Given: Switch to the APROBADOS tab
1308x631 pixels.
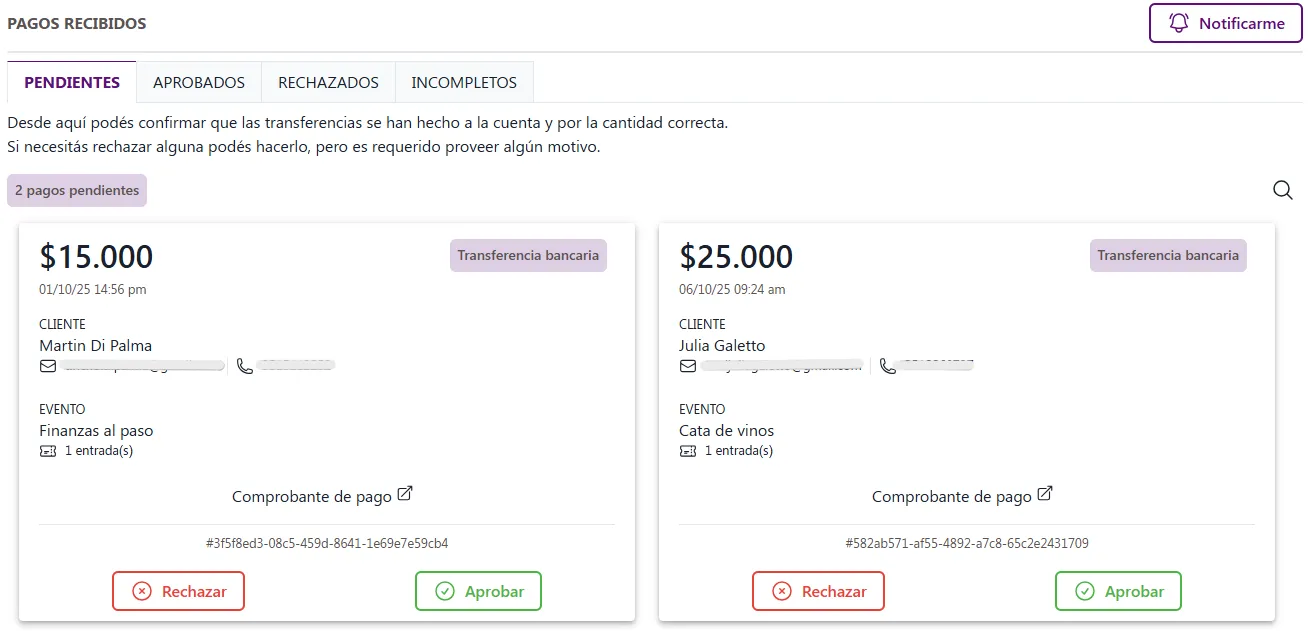Looking at the screenshot, I should tap(198, 83).
